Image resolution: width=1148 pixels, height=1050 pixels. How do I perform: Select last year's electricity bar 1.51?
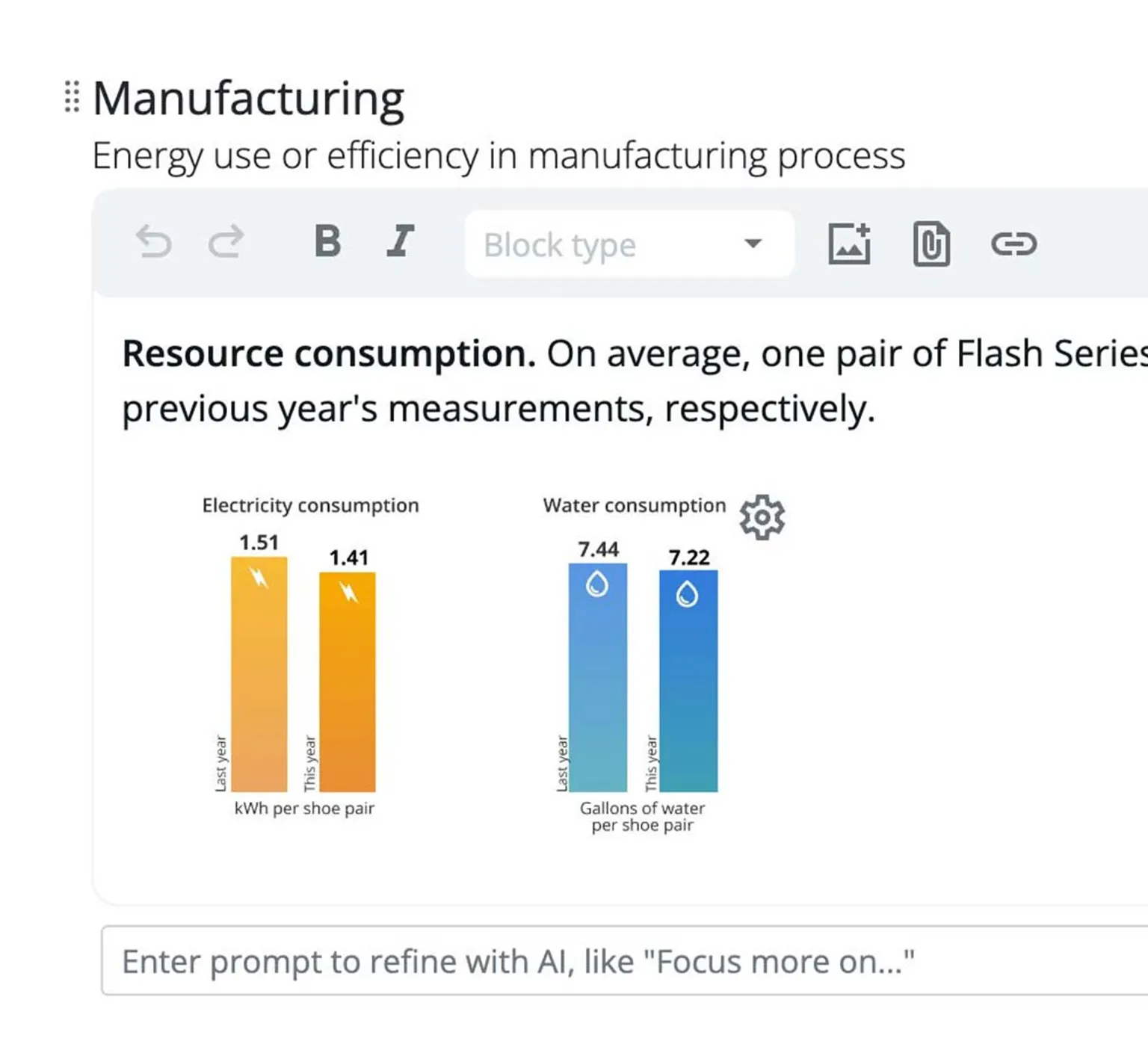[x=259, y=674]
